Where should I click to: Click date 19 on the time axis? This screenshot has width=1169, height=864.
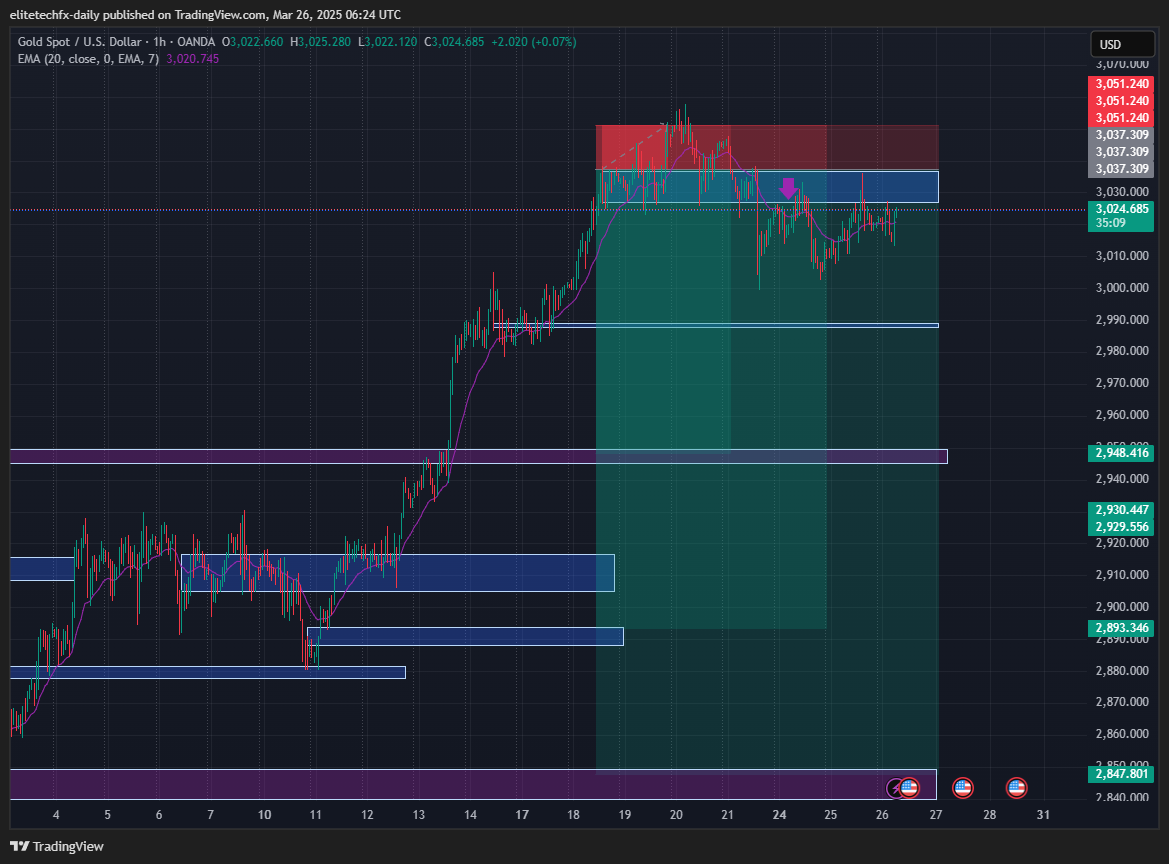(625, 815)
